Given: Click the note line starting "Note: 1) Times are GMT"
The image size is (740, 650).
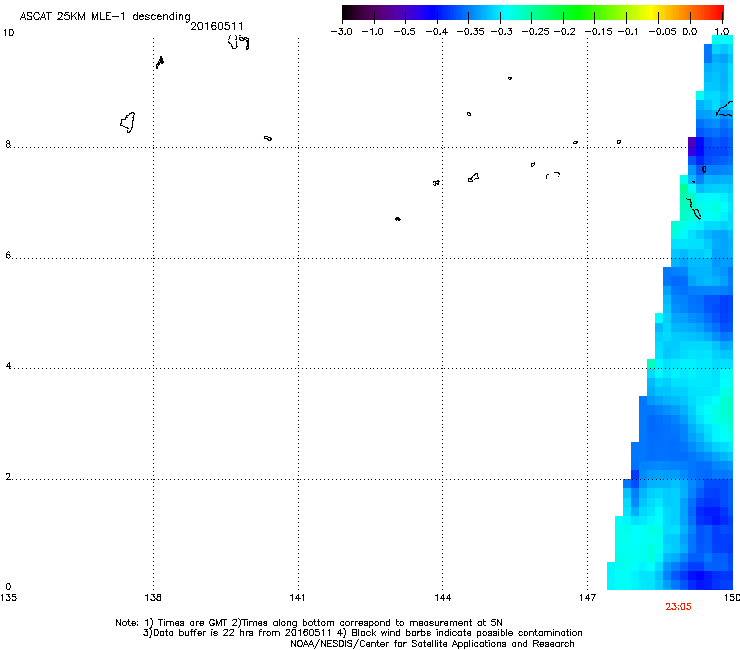Looking at the screenshot, I should [x=309, y=623].
